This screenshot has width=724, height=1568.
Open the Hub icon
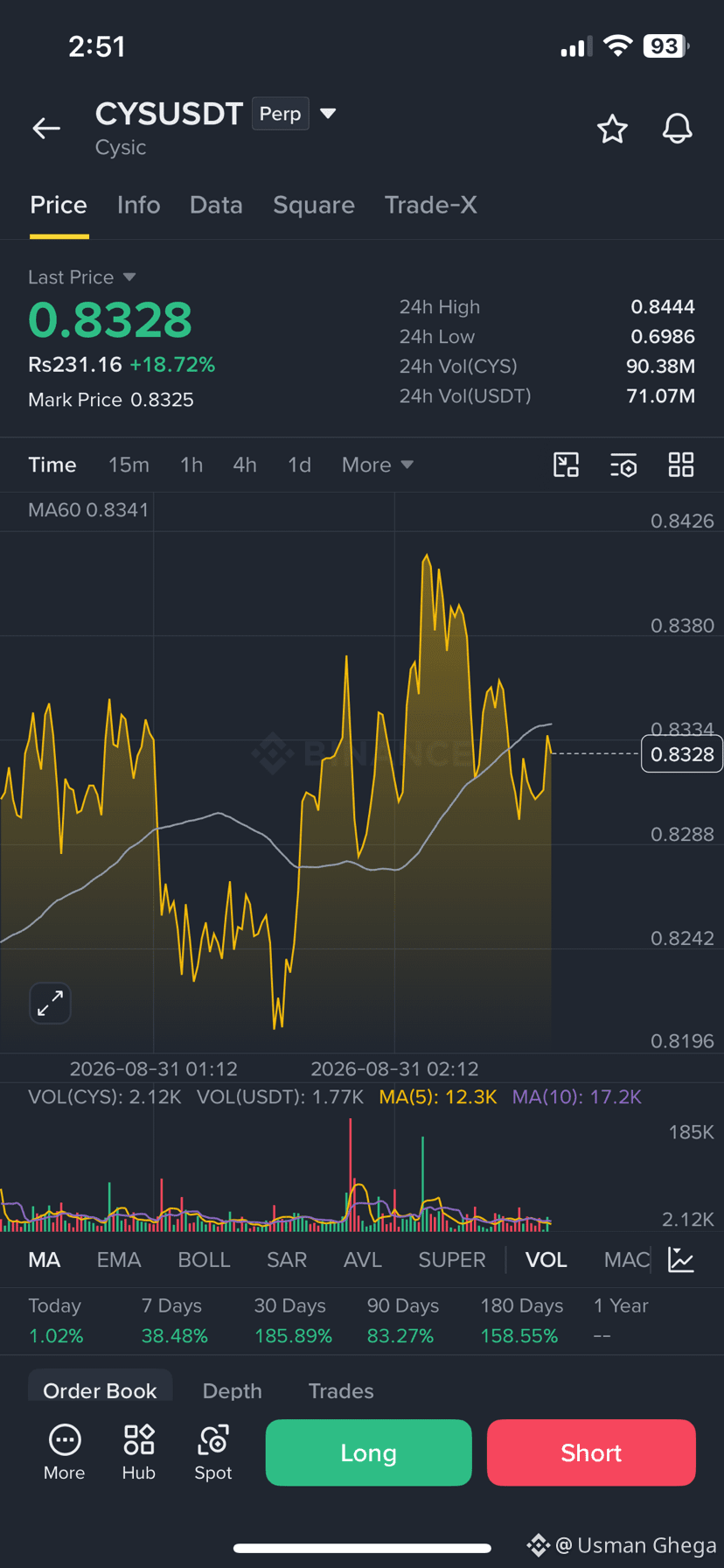(139, 1452)
